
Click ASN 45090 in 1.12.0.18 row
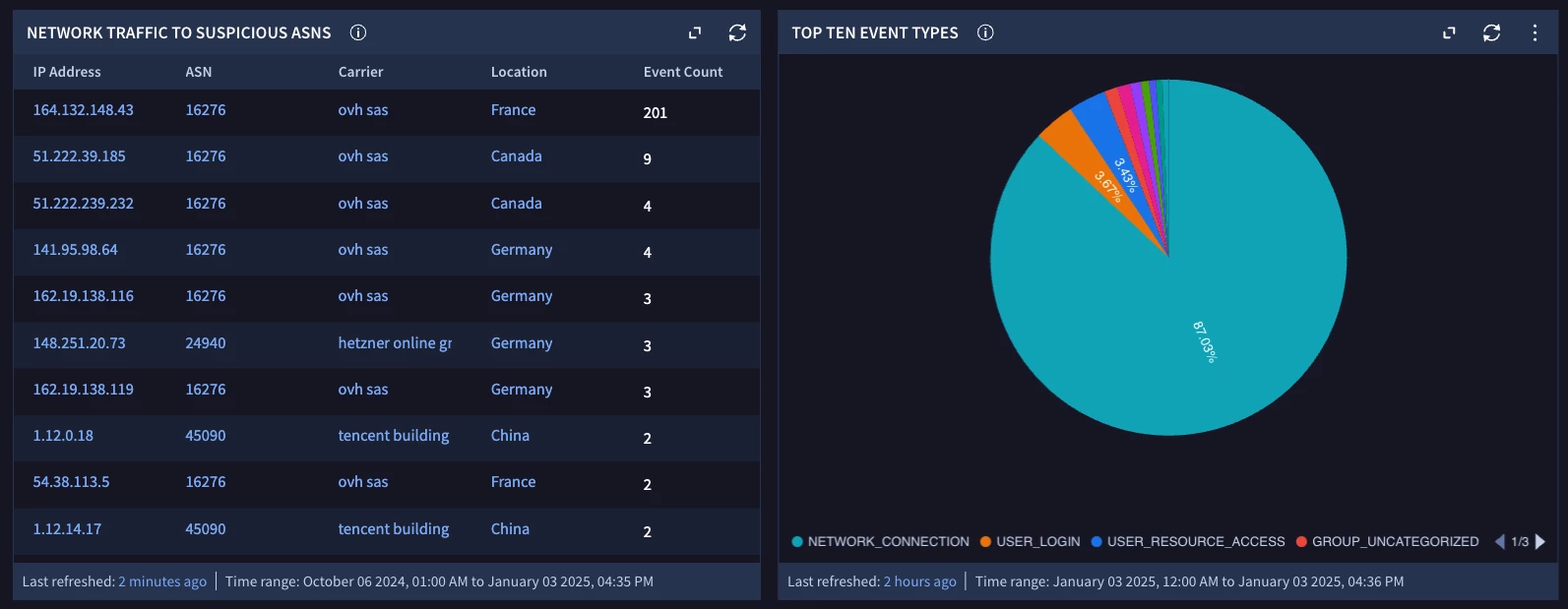[x=206, y=436]
